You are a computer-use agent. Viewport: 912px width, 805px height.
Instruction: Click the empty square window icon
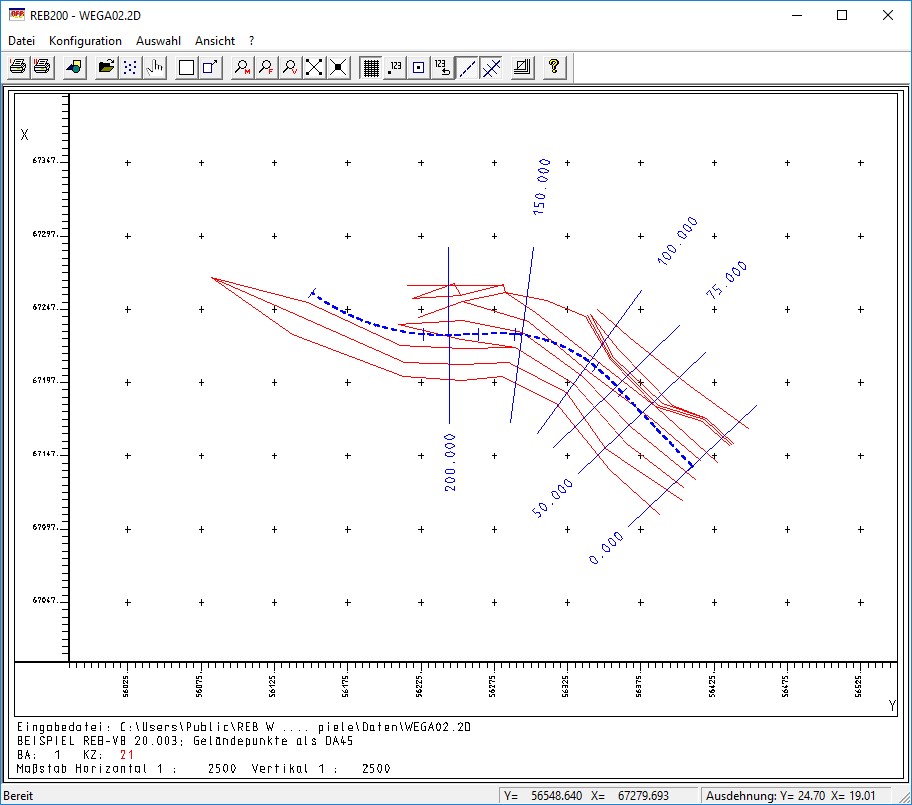click(186, 67)
